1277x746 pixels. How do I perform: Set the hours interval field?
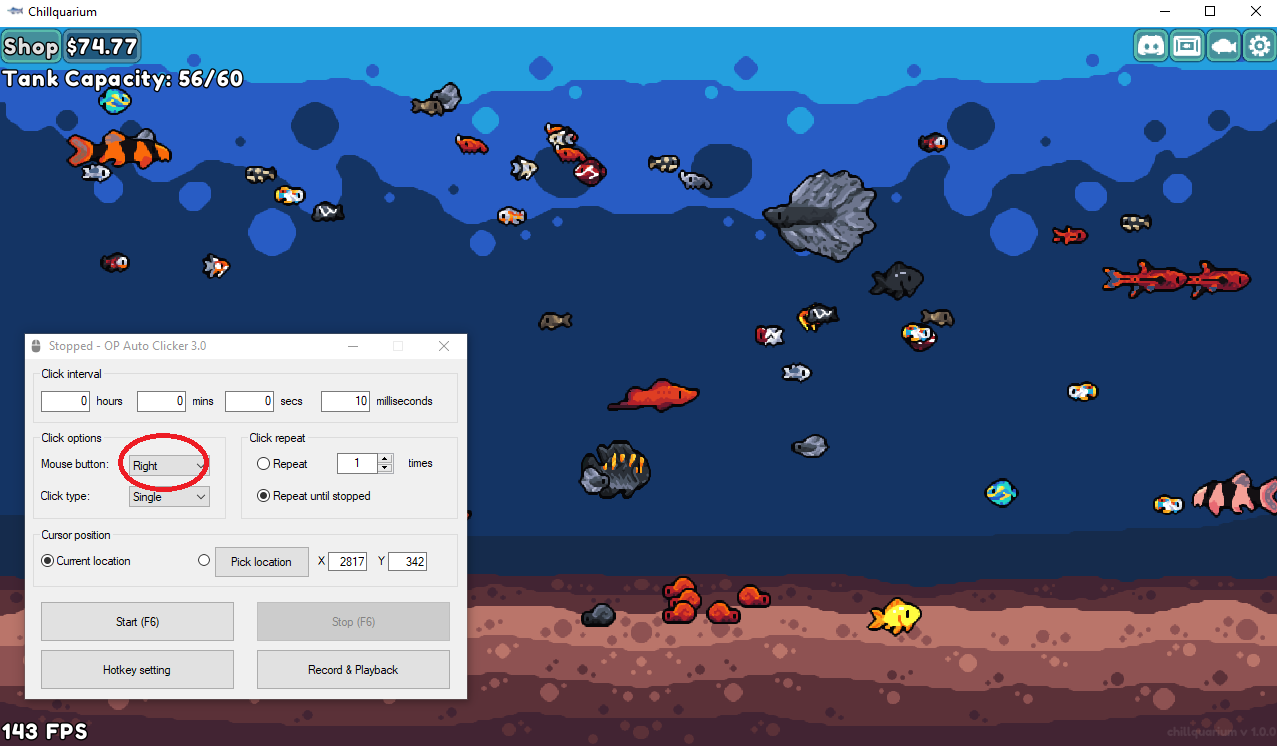click(66, 401)
